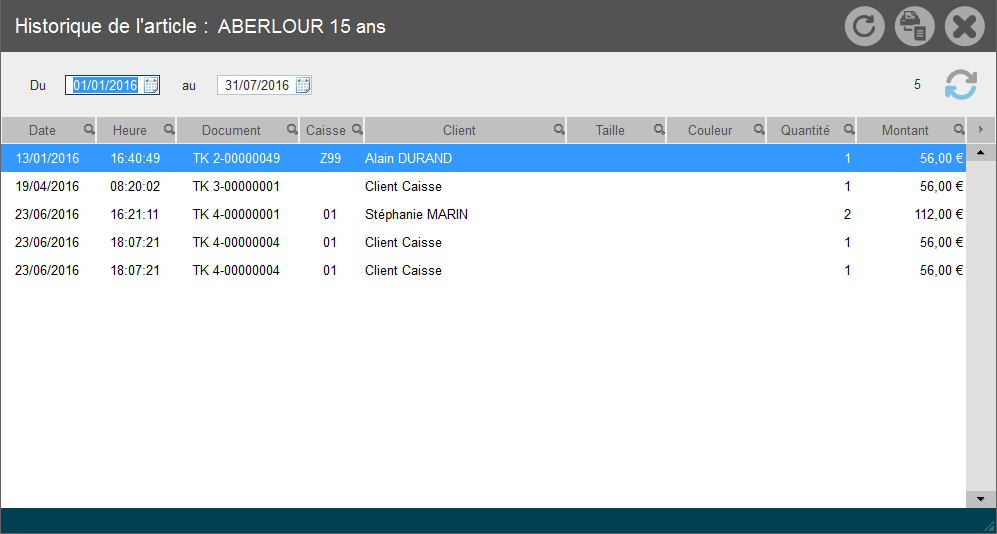The width and height of the screenshot is (997, 534).
Task: Click the search icon in the Client column
Action: point(559,130)
